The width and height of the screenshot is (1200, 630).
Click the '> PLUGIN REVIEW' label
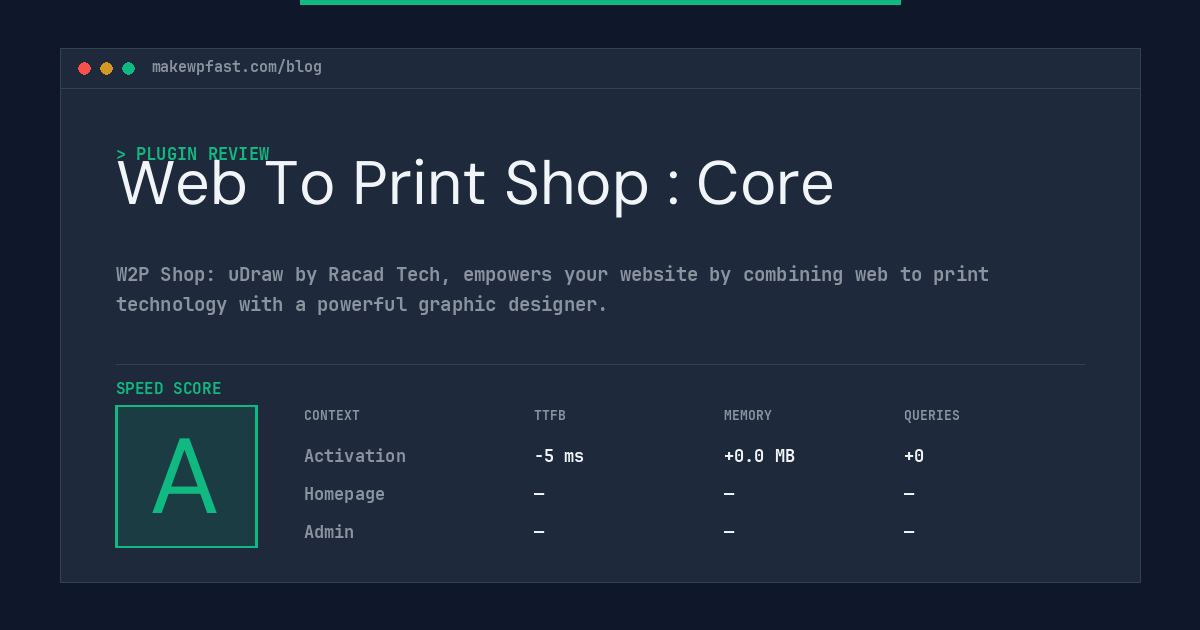[193, 154]
